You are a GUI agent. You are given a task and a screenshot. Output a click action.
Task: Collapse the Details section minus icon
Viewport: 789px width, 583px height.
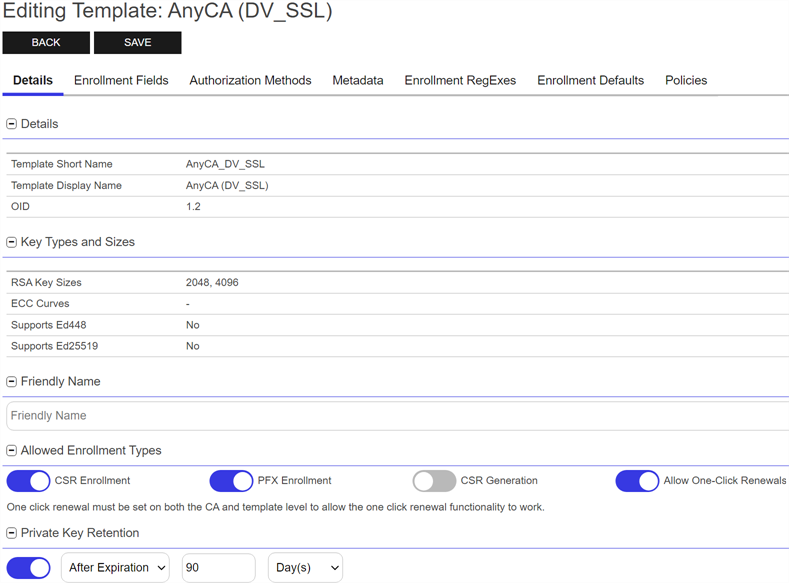coord(12,124)
